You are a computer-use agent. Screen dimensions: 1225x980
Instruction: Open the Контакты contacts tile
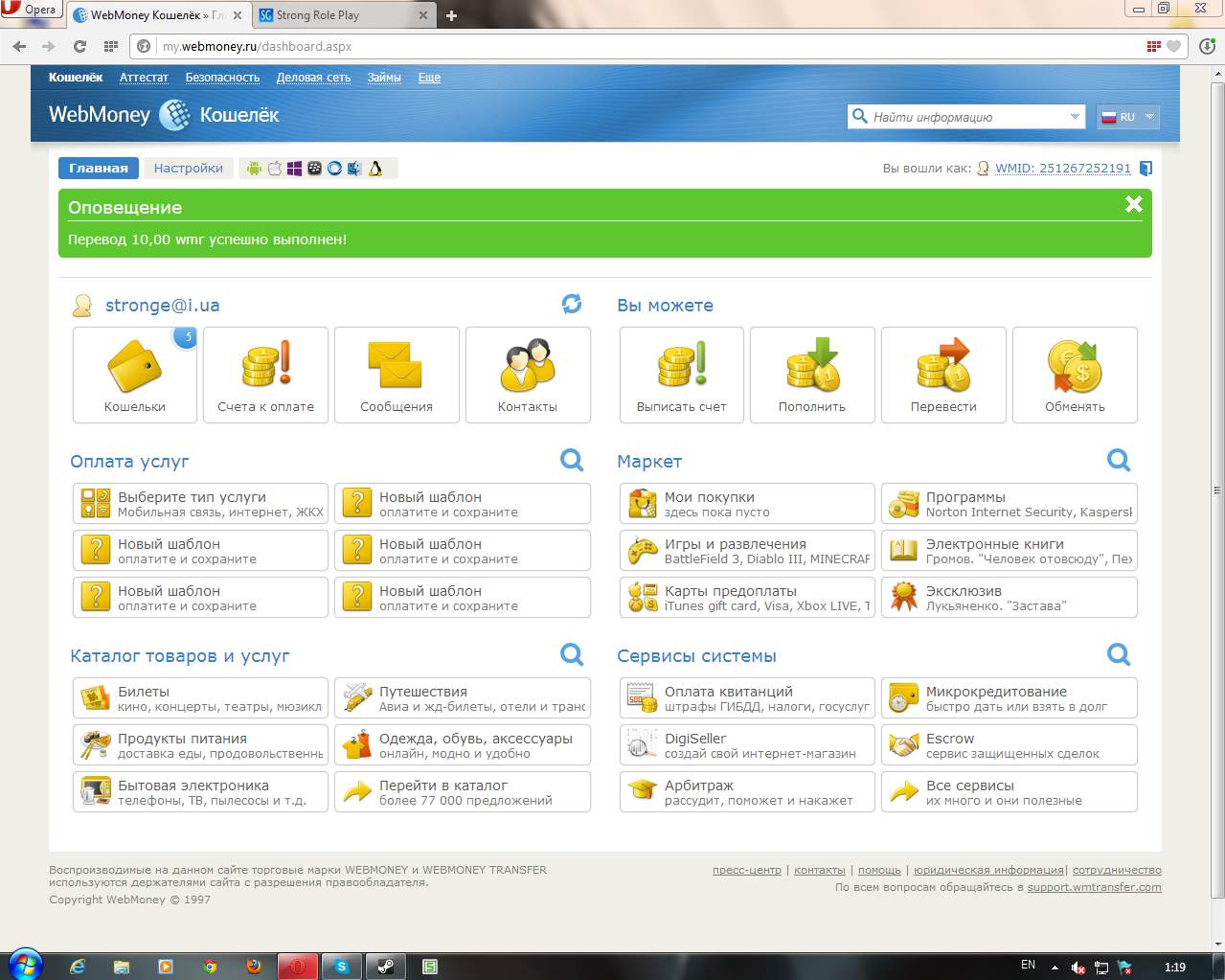pos(528,375)
